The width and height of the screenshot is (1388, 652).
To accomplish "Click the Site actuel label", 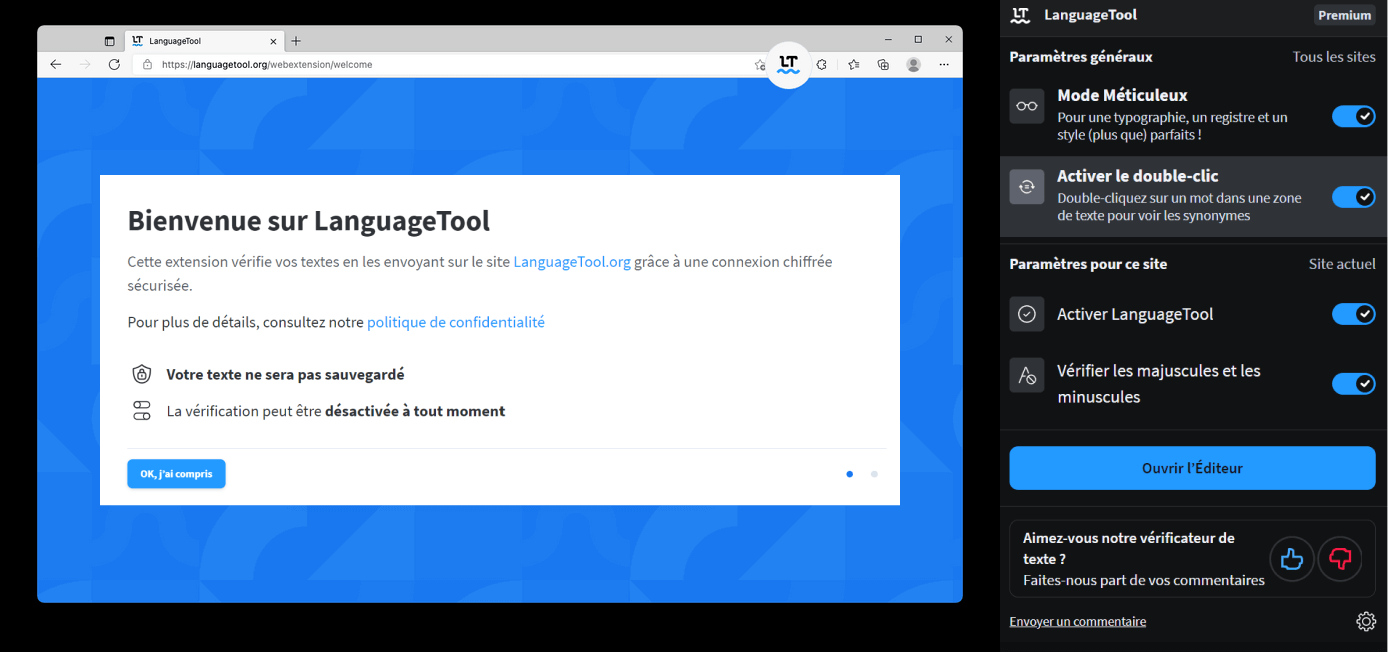I will pyautogui.click(x=1342, y=264).
